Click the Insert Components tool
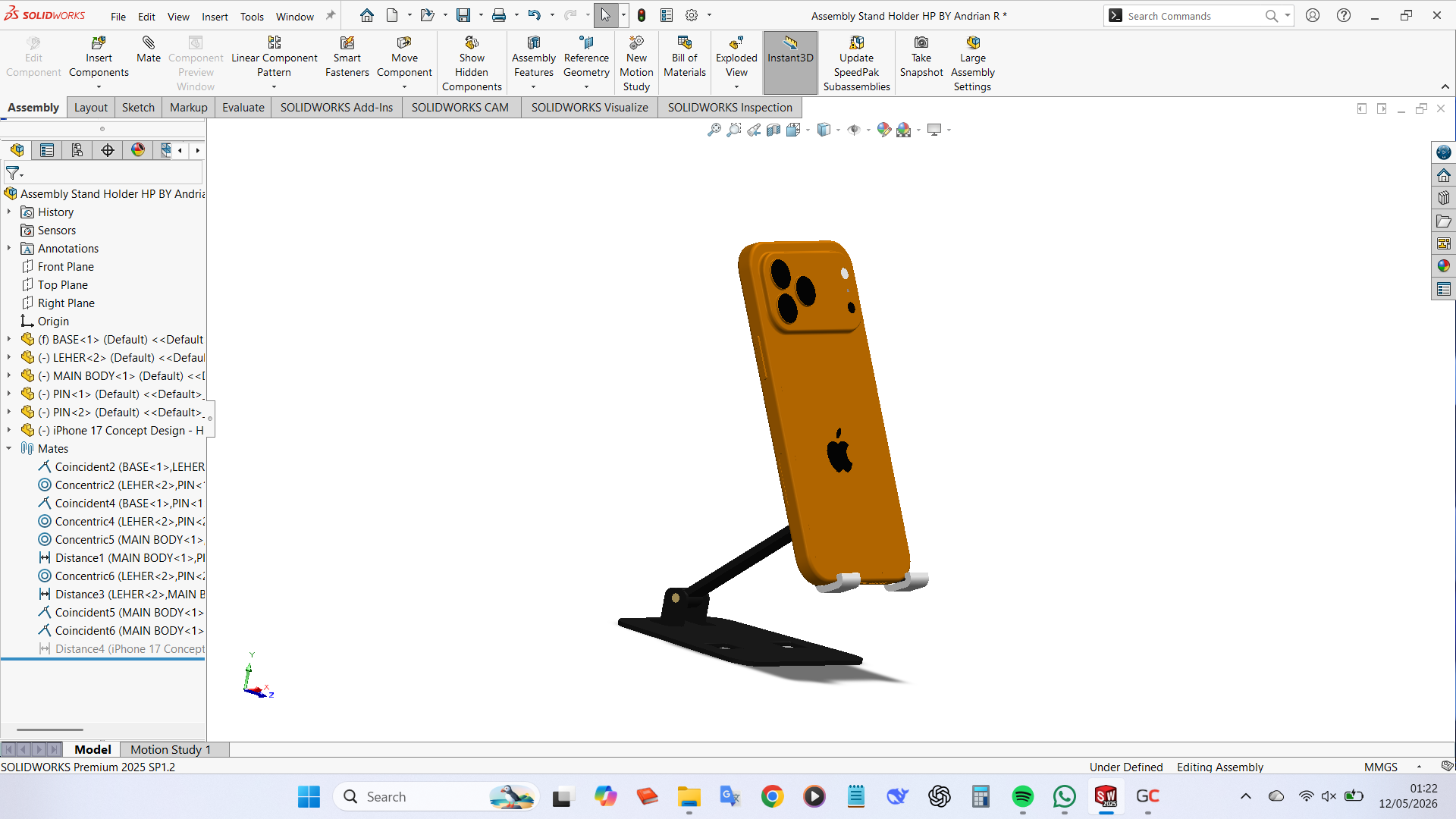This screenshot has height=819, width=1456. point(99,58)
